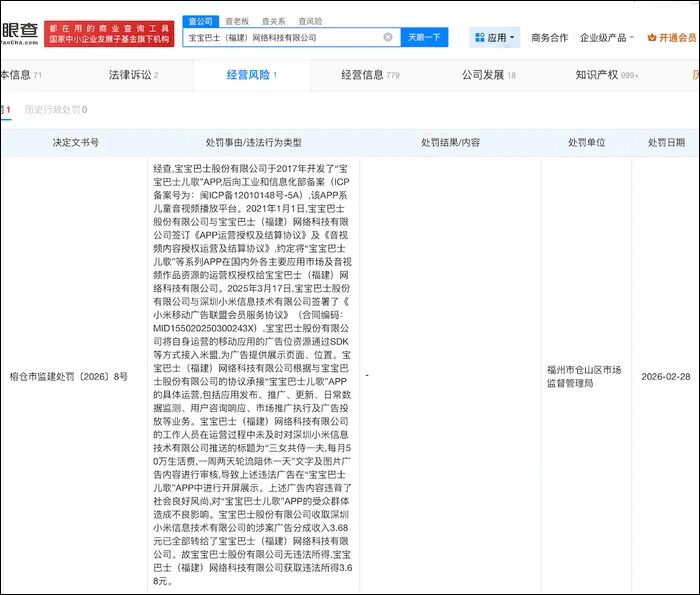Screen dimensions: 700x595
Task: Go to the 公司发展 tab
Action: click(489, 75)
